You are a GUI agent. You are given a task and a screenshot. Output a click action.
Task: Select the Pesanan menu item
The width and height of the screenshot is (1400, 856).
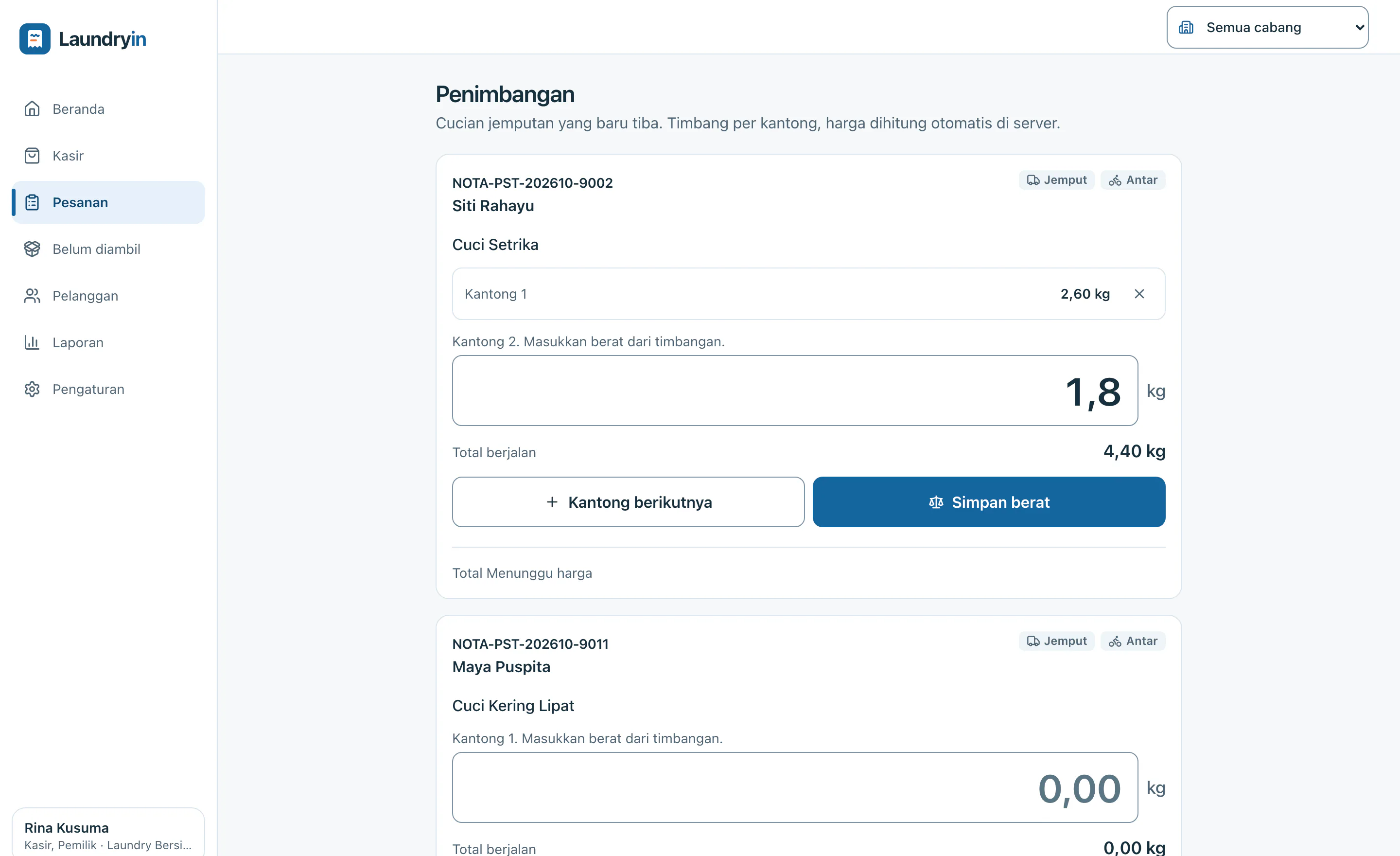point(108,202)
